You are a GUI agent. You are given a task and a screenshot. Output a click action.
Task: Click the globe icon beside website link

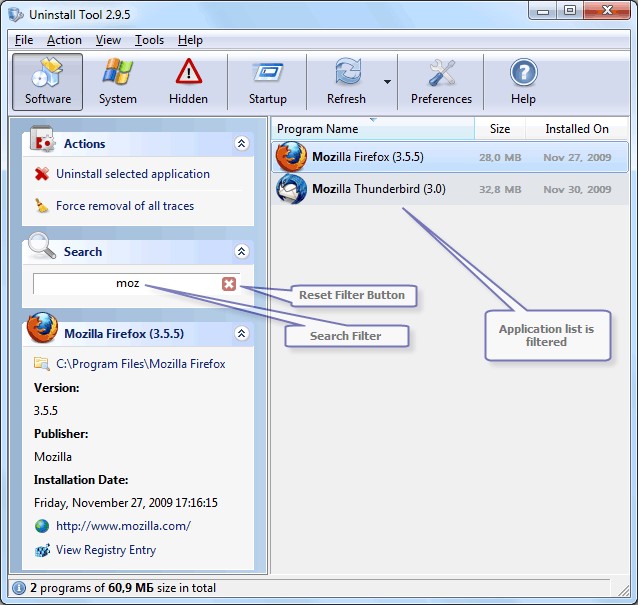coord(42,526)
